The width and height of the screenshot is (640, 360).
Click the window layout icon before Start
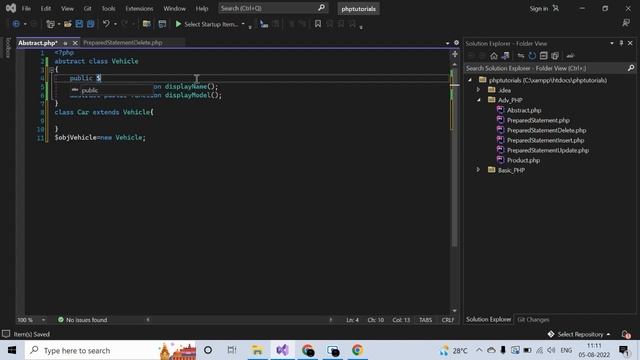point(162,24)
